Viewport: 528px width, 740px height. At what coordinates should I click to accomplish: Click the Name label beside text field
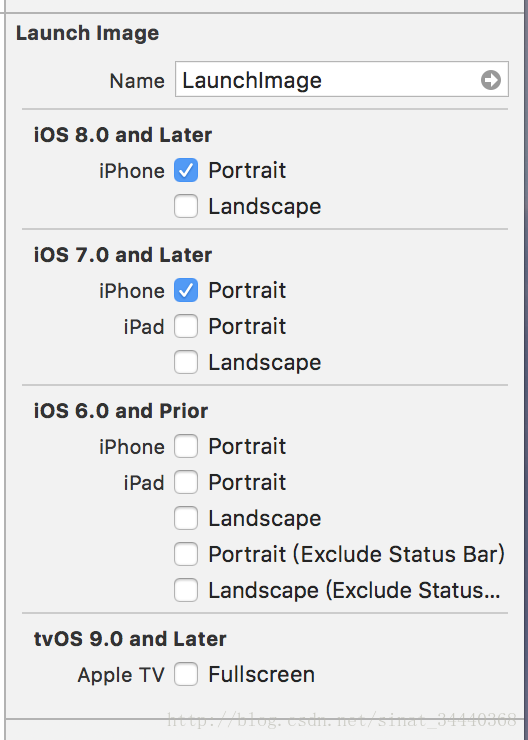pyautogui.click(x=137, y=81)
